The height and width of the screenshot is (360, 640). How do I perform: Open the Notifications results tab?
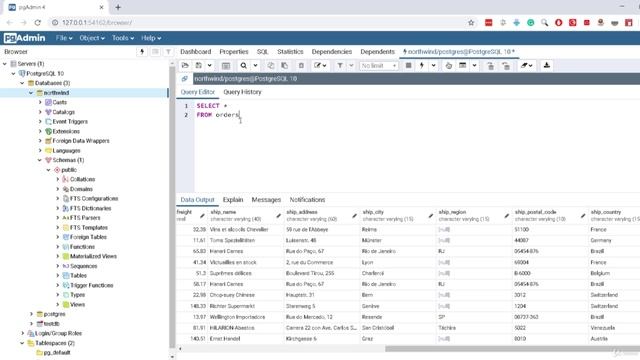(307, 200)
